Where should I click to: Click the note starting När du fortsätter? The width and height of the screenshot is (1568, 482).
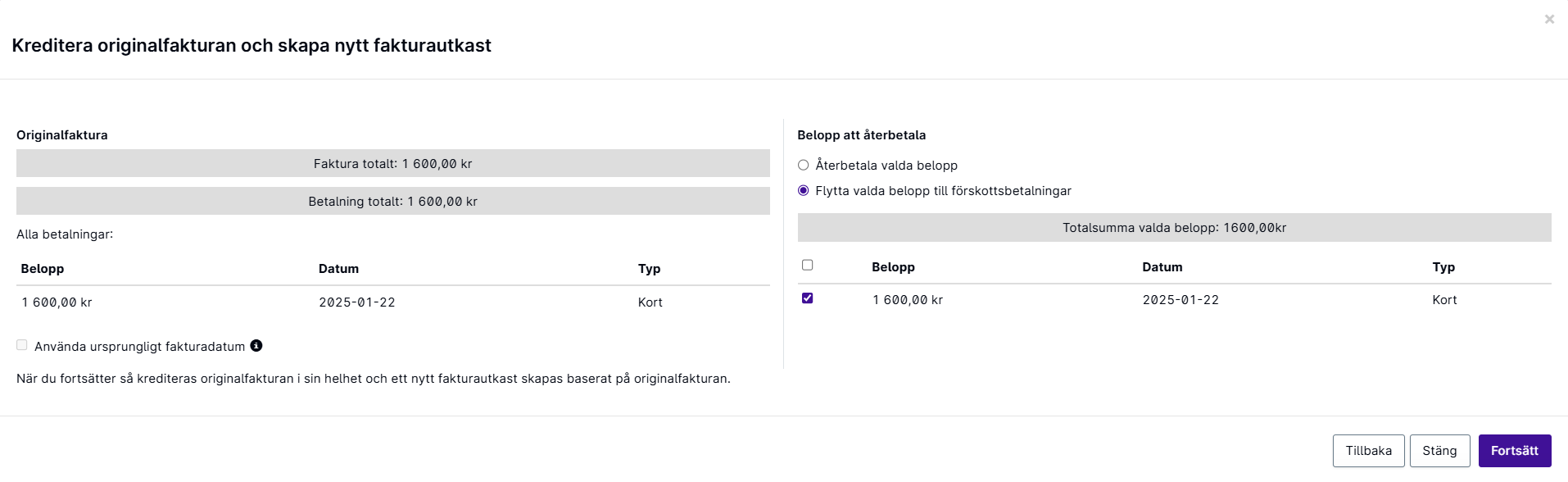(374, 379)
